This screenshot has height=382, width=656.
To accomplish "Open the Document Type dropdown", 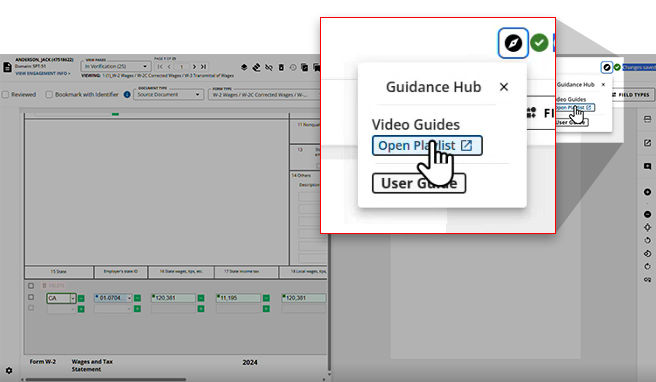I will pos(169,95).
